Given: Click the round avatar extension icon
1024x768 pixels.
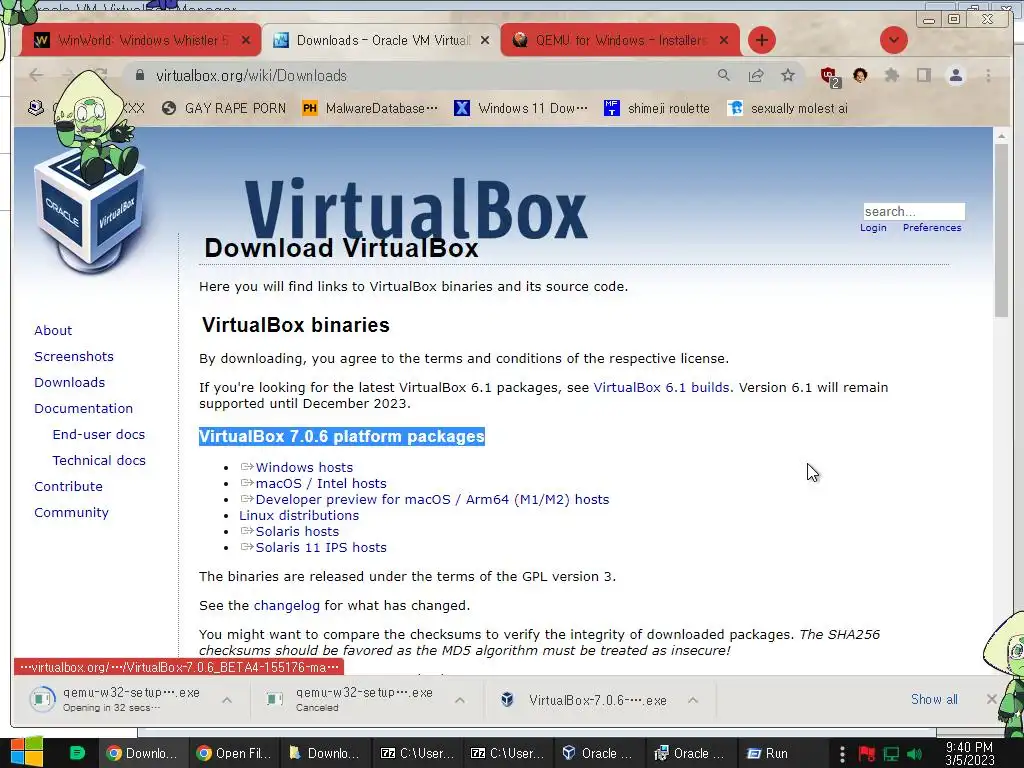Looking at the screenshot, I should [x=860, y=76].
